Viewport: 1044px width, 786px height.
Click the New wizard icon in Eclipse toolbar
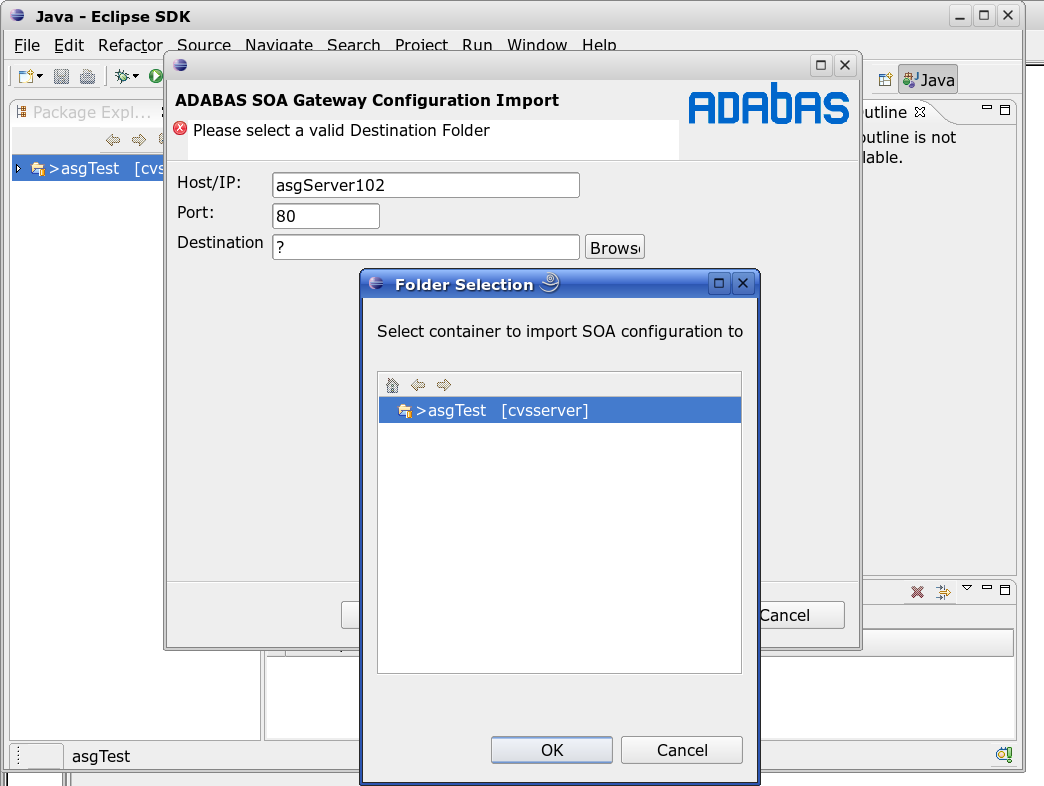click(x=26, y=77)
